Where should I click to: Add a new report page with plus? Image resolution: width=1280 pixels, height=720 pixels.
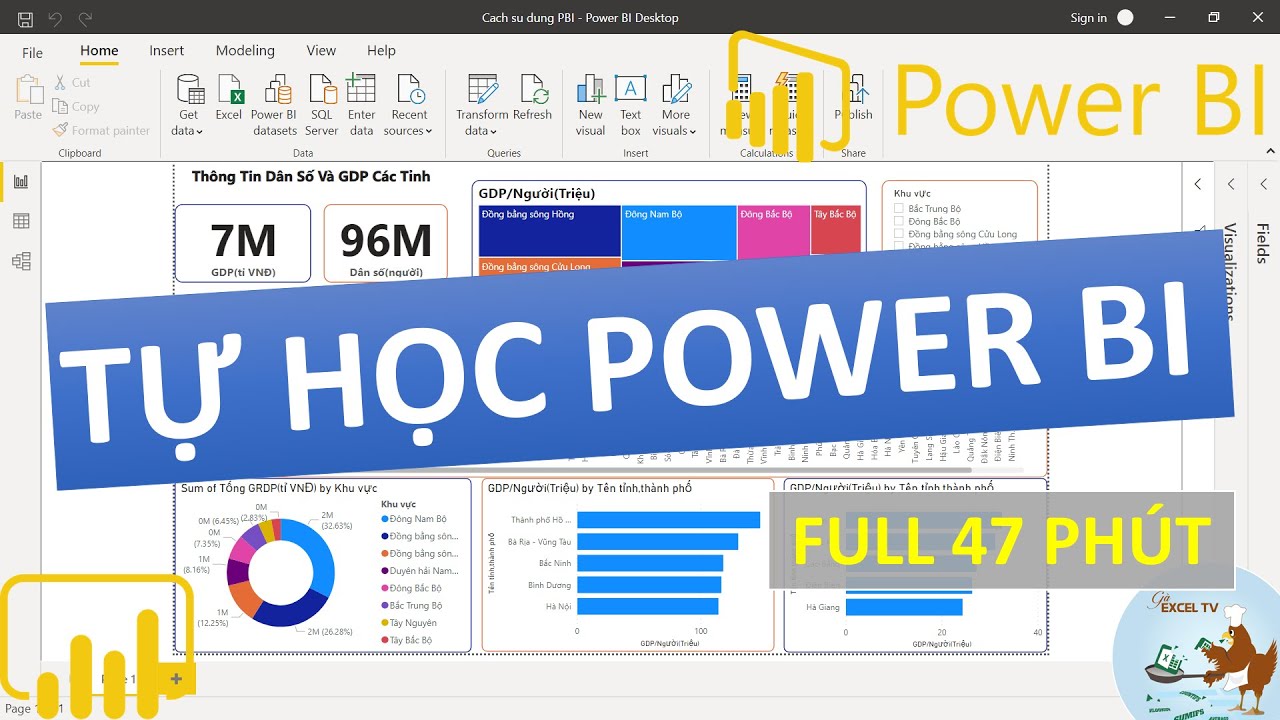(176, 679)
